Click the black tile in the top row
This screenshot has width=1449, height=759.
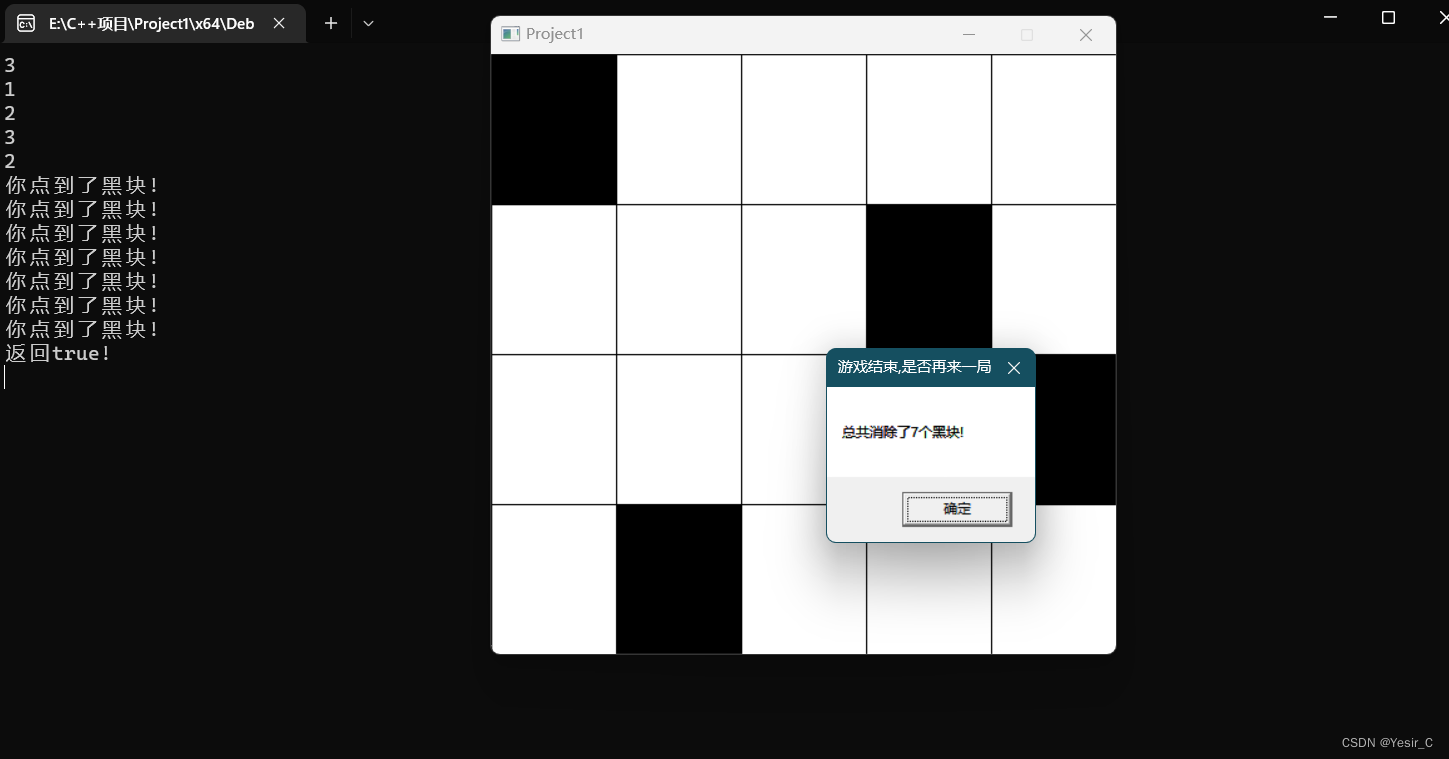coord(554,129)
